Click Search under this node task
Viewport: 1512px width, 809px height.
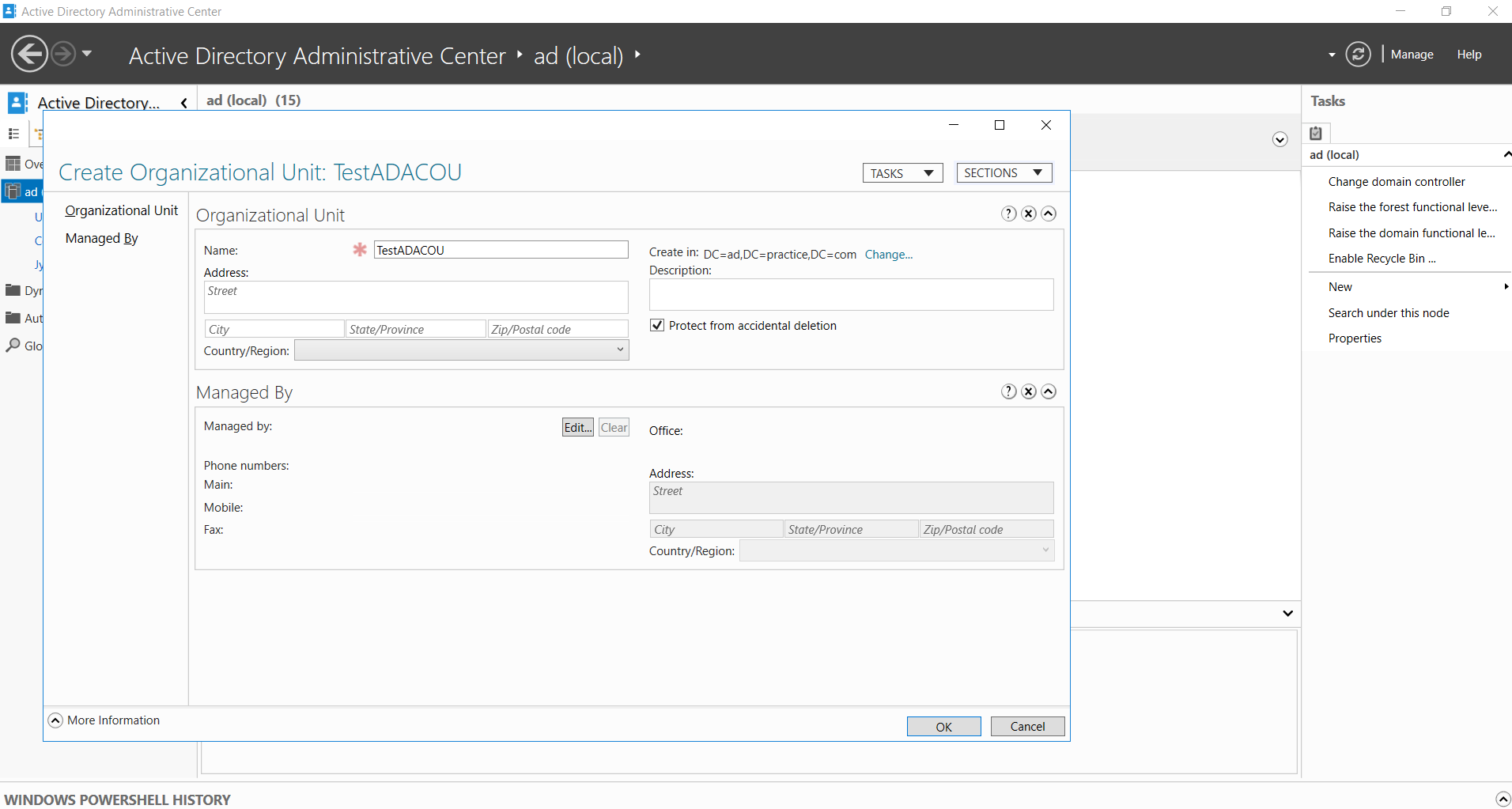tap(1389, 313)
